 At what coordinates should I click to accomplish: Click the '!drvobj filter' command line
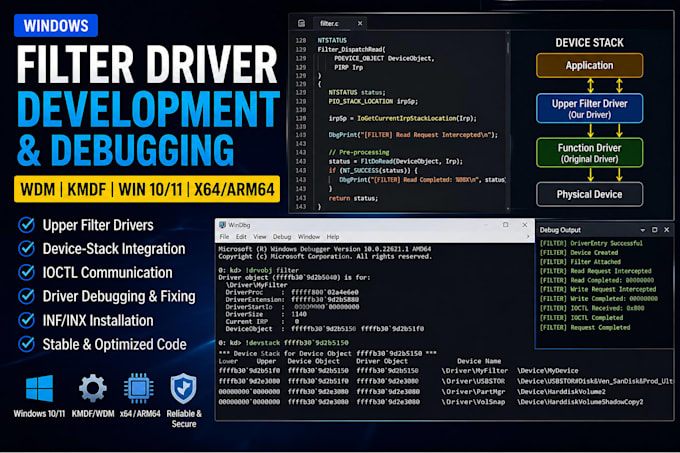258,270
